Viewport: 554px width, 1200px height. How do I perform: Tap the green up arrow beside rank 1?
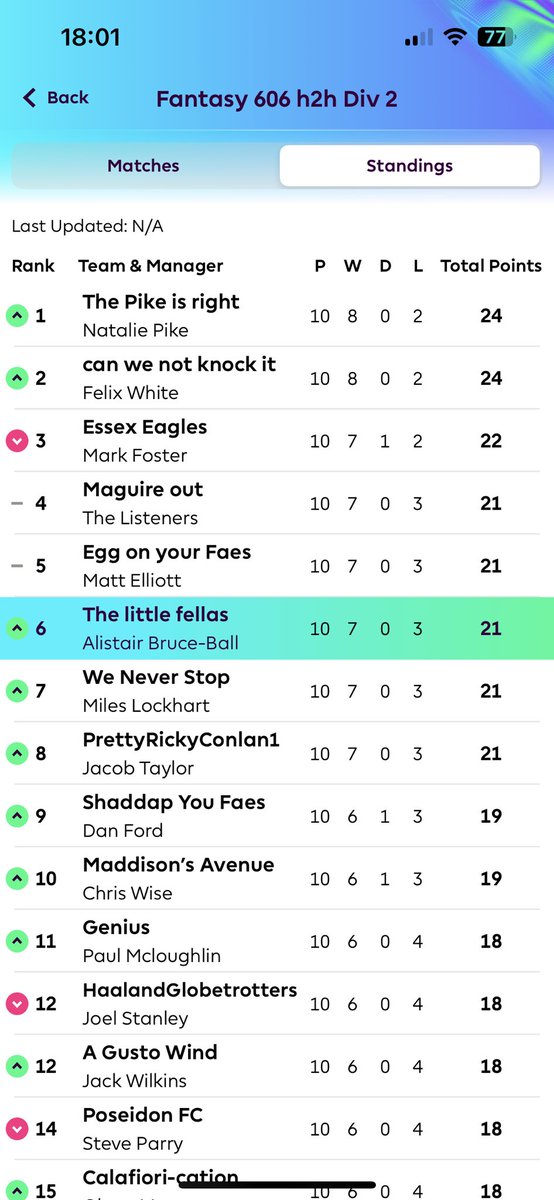pyautogui.click(x=16, y=316)
